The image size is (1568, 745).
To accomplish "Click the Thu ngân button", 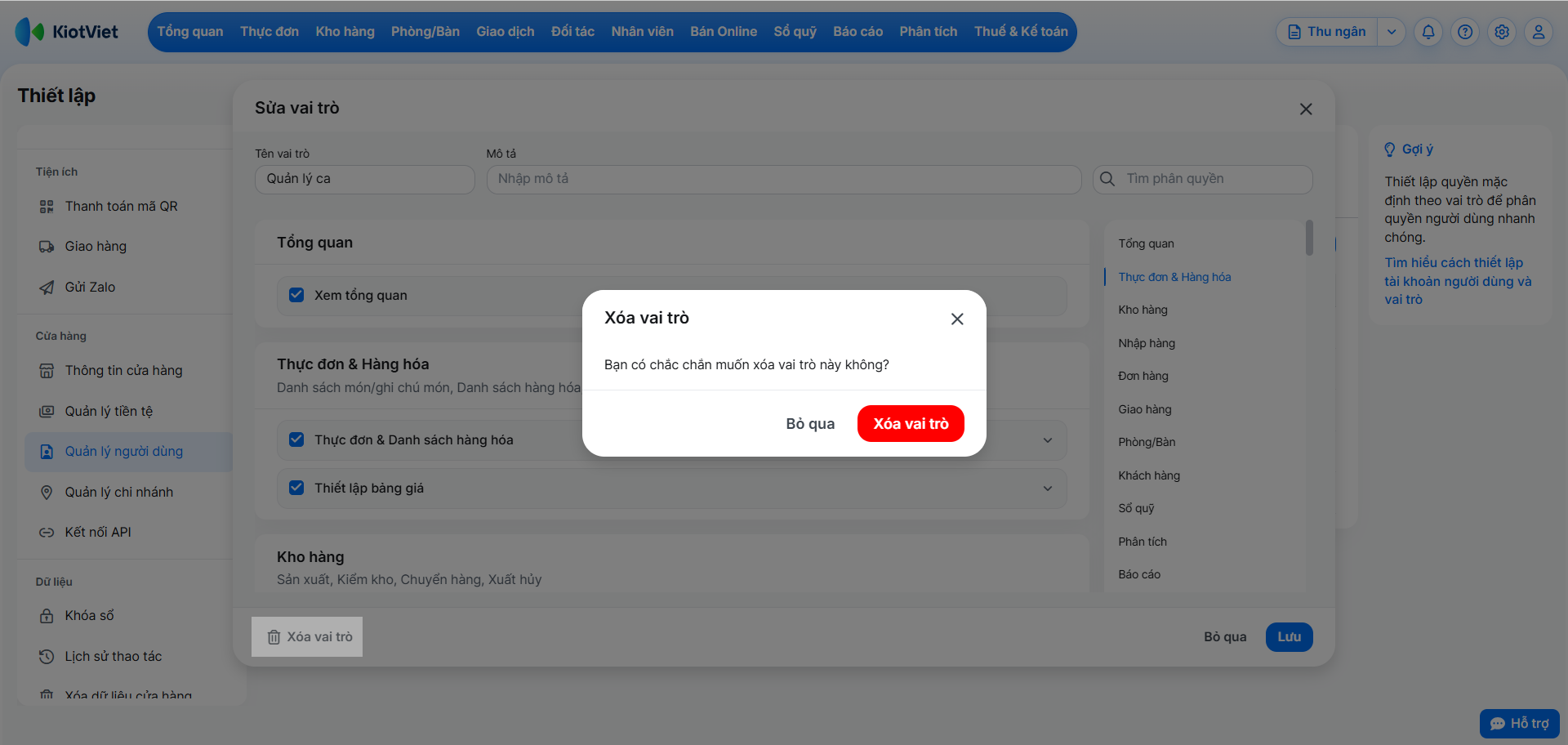I will [1327, 32].
